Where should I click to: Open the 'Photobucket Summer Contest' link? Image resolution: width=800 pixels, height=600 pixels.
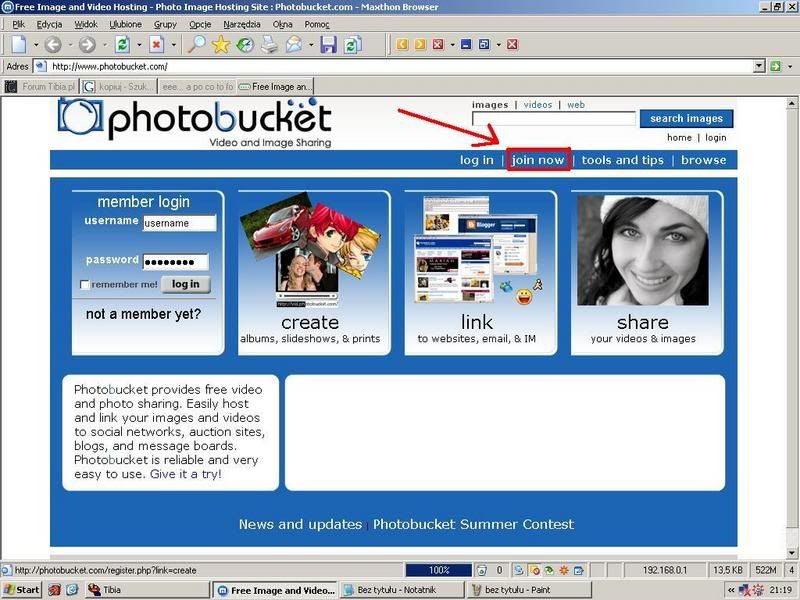(x=473, y=524)
